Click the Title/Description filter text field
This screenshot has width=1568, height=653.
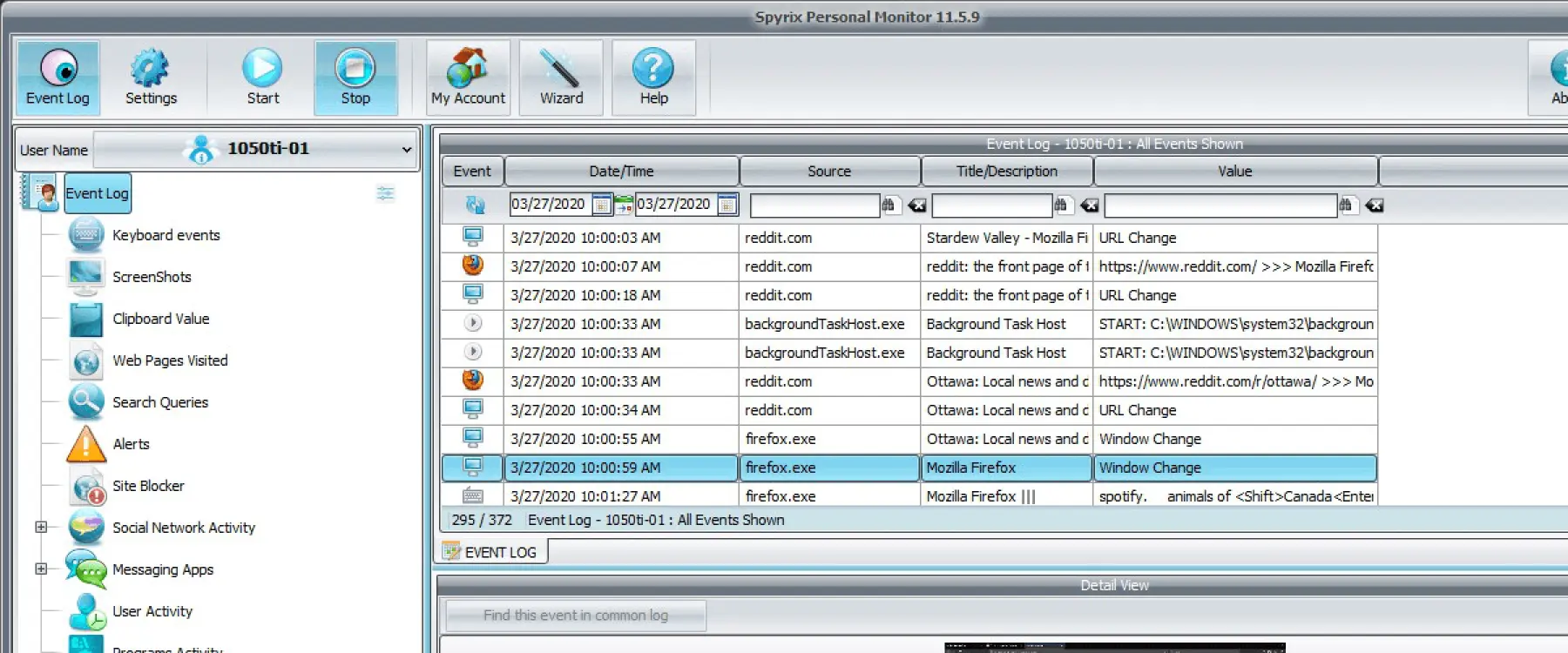tap(991, 205)
